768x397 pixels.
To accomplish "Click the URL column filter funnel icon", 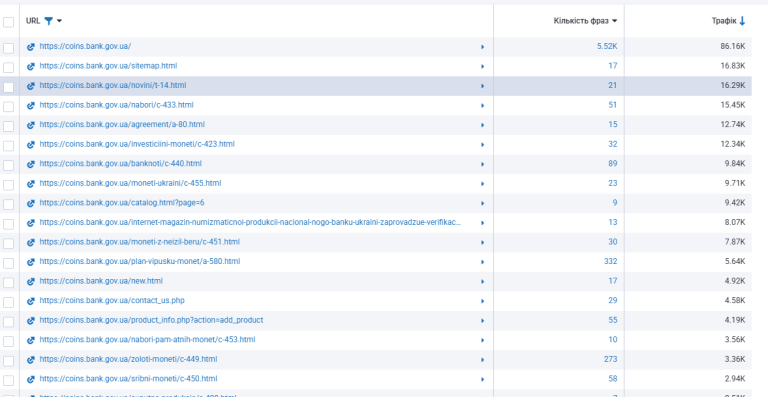I will click(48, 21).
